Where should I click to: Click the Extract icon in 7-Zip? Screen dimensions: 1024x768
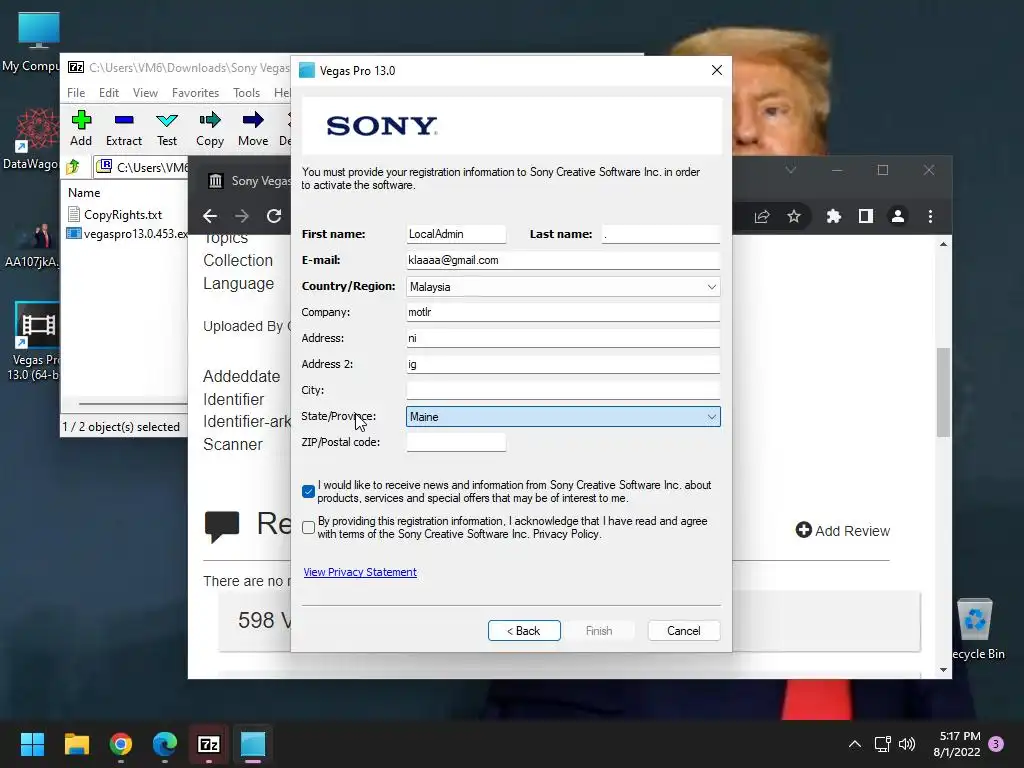123,120
